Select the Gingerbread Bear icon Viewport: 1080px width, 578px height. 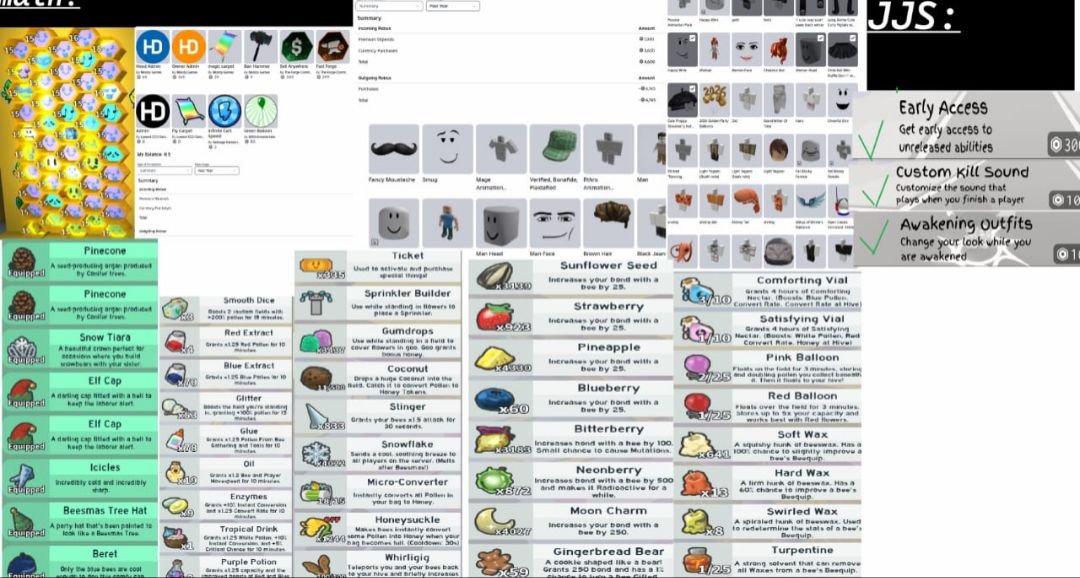click(x=496, y=561)
